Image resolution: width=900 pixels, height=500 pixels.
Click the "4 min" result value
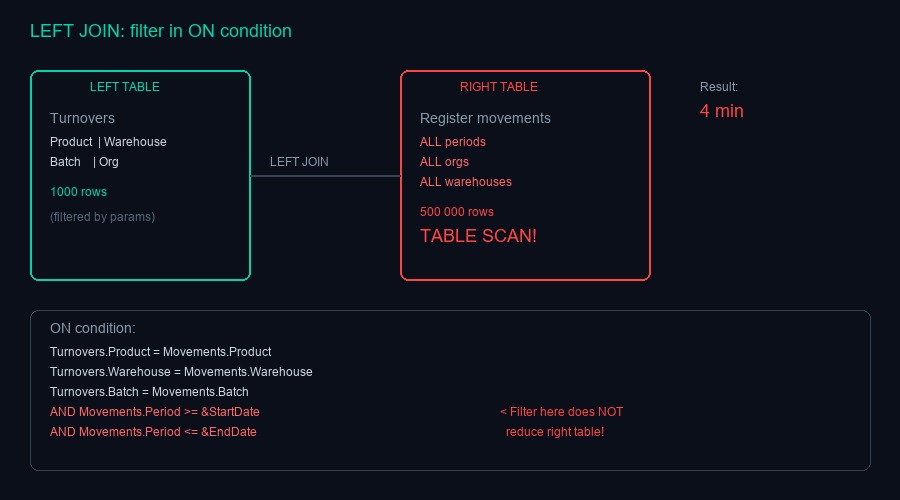click(722, 111)
